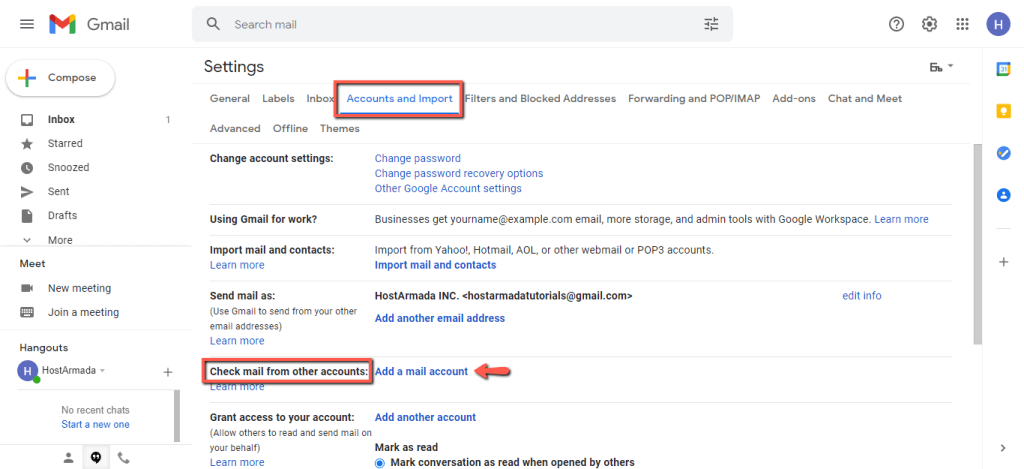
Task: Open Hangouts phone calls icon
Action: [123, 458]
